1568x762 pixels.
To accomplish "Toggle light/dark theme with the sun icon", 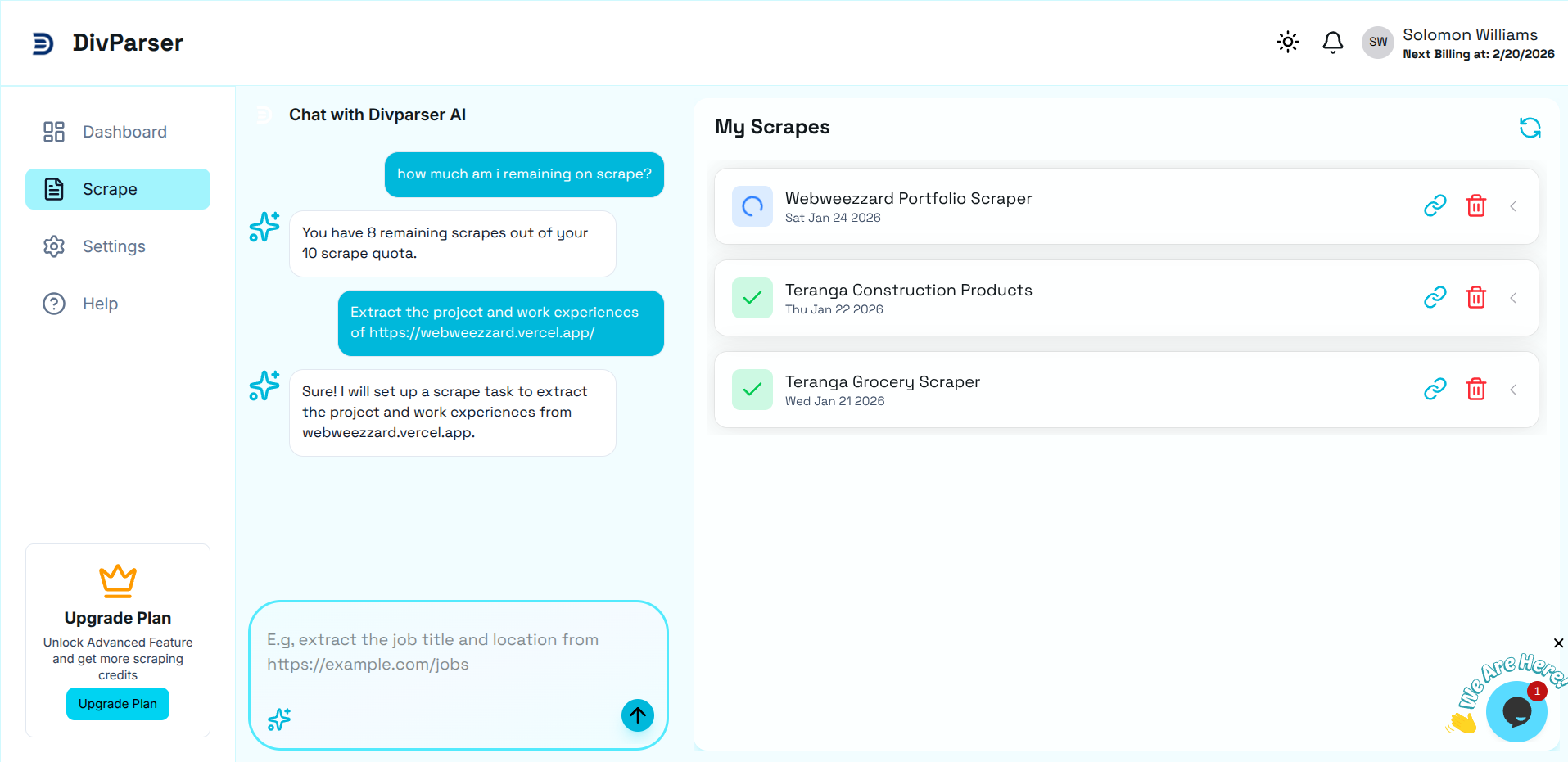I will tap(1287, 42).
